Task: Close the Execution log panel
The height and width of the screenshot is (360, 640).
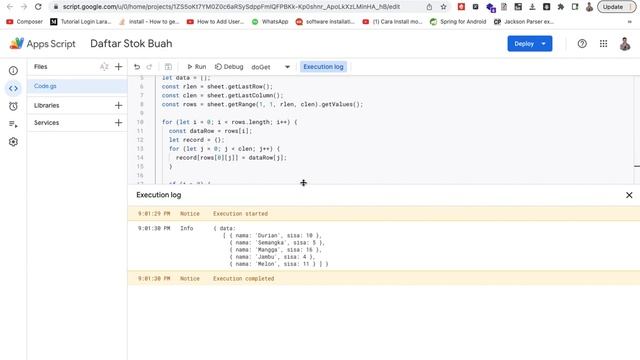Action: pos(629,195)
